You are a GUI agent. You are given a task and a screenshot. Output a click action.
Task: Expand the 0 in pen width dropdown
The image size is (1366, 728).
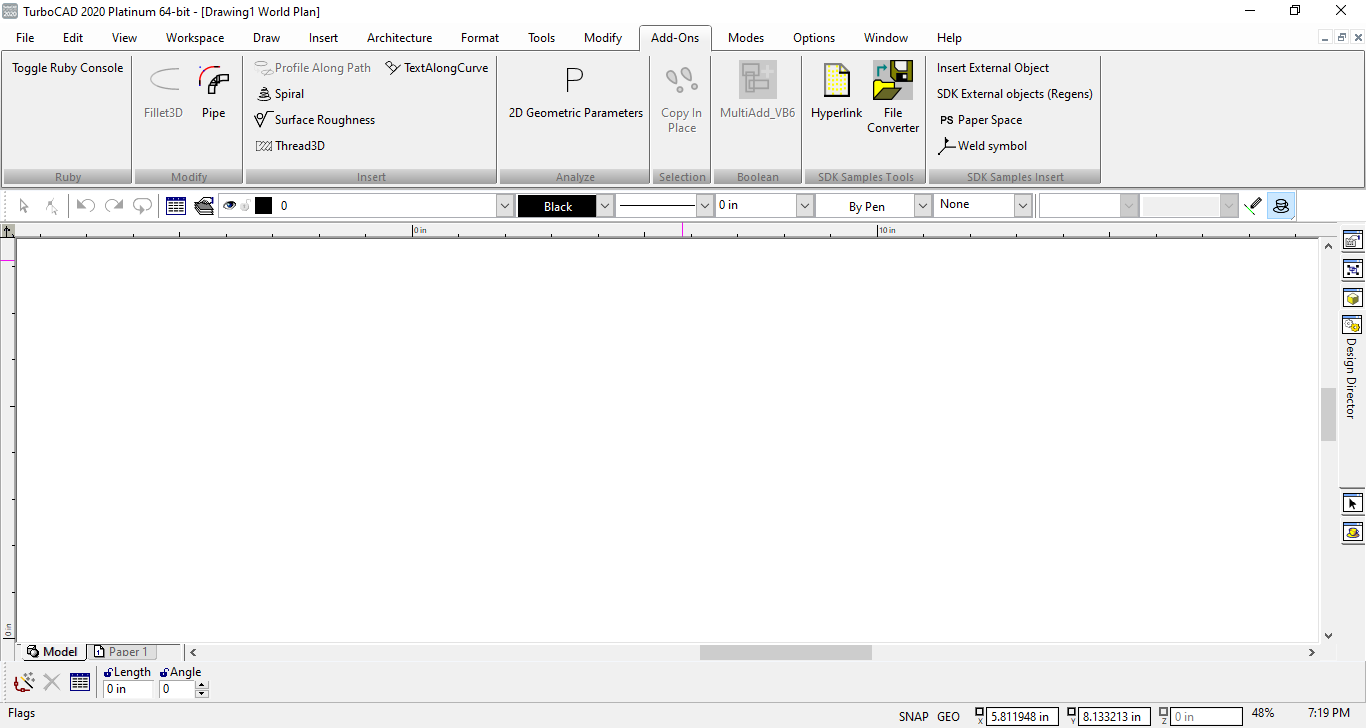click(805, 206)
